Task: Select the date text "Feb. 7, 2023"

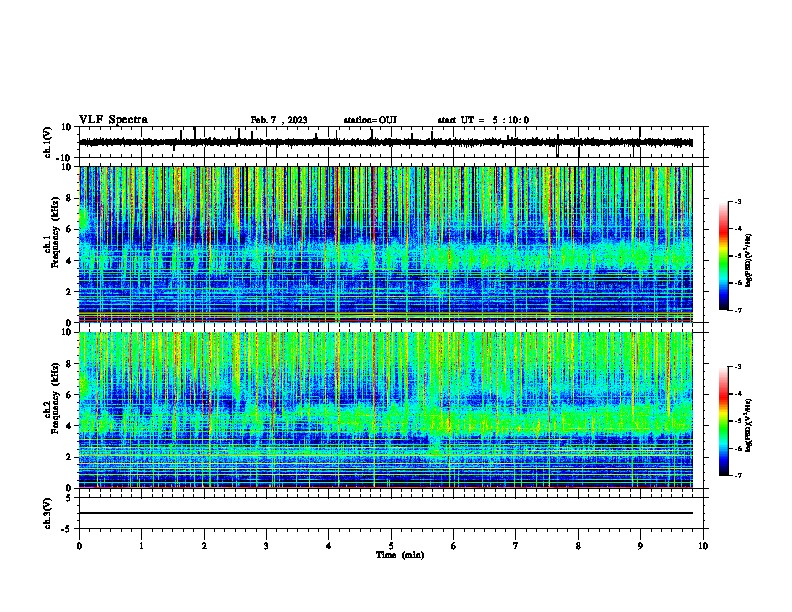Action: coord(279,120)
